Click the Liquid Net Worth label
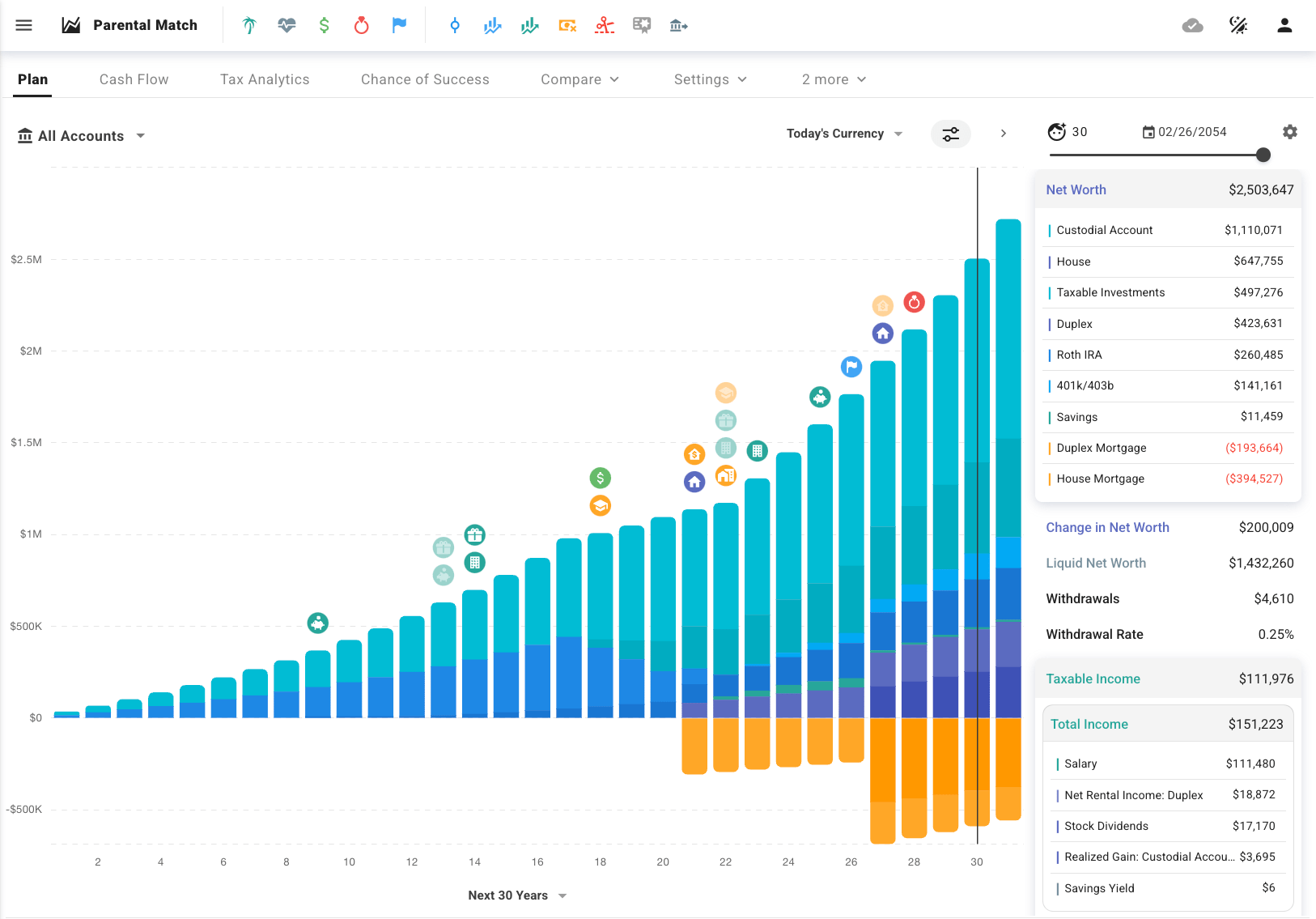Viewport: 1316px width, 919px height. (1096, 563)
